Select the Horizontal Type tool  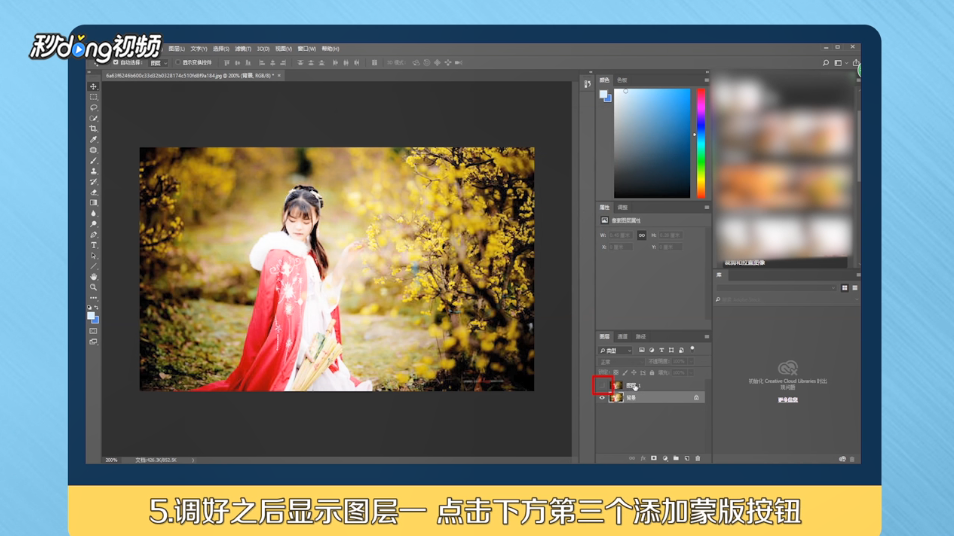click(x=94, y=245)
